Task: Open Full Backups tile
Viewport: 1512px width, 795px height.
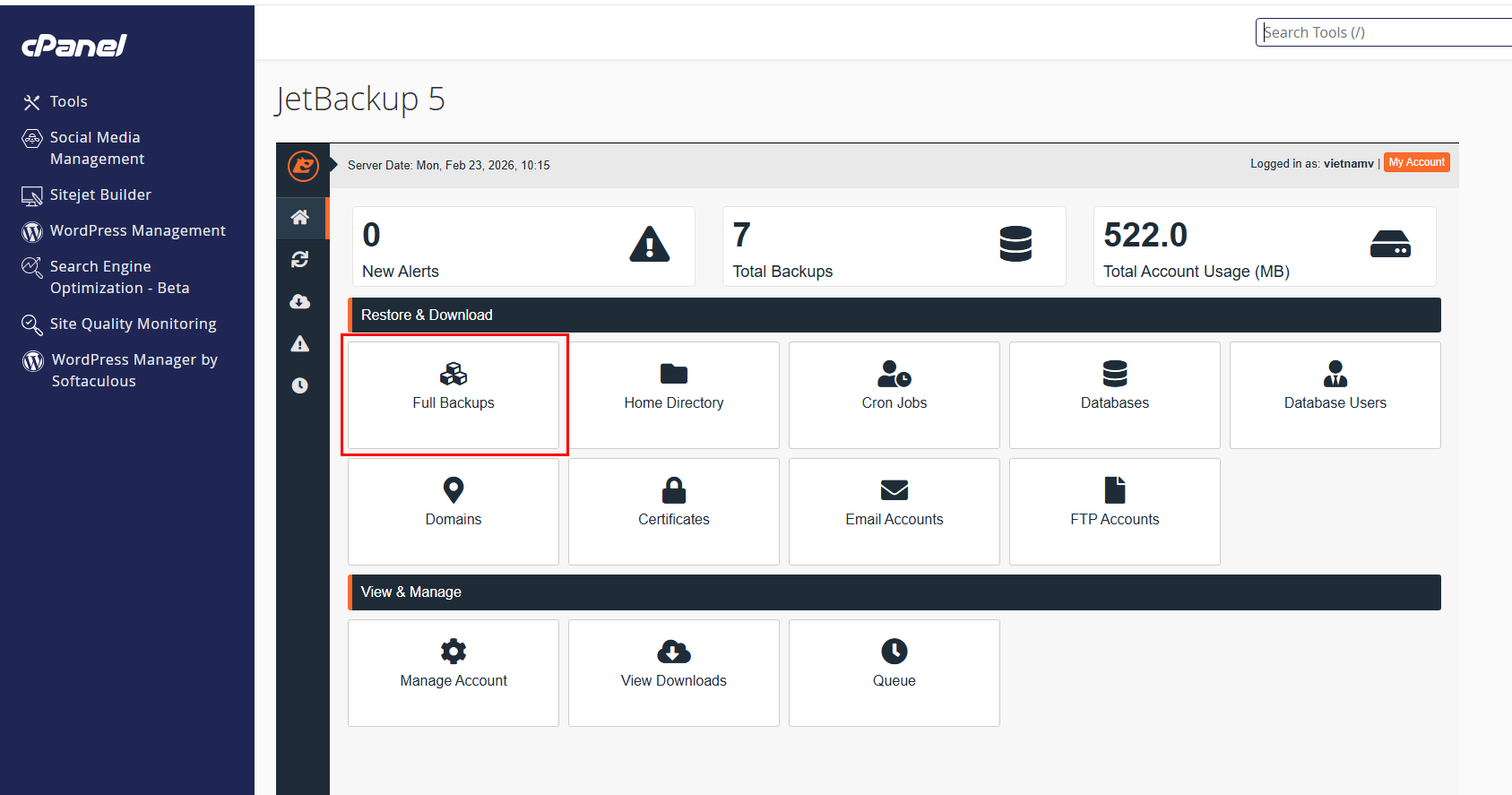Action: [x=454, y=395]
